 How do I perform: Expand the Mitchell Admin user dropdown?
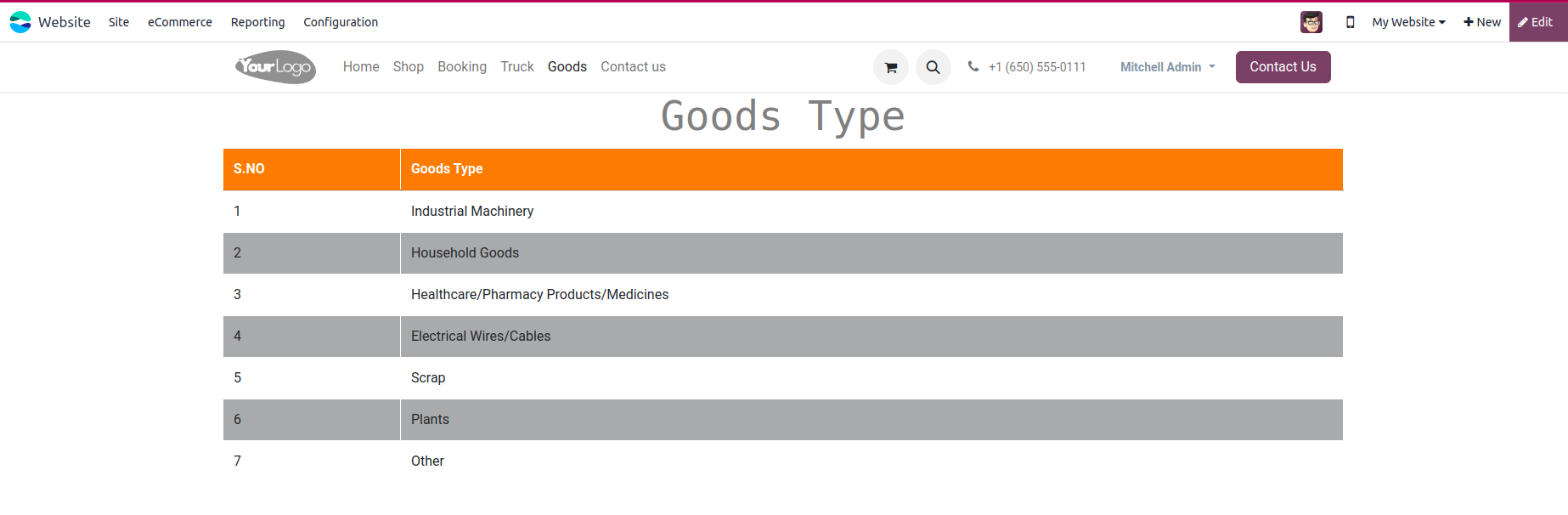1167,67
